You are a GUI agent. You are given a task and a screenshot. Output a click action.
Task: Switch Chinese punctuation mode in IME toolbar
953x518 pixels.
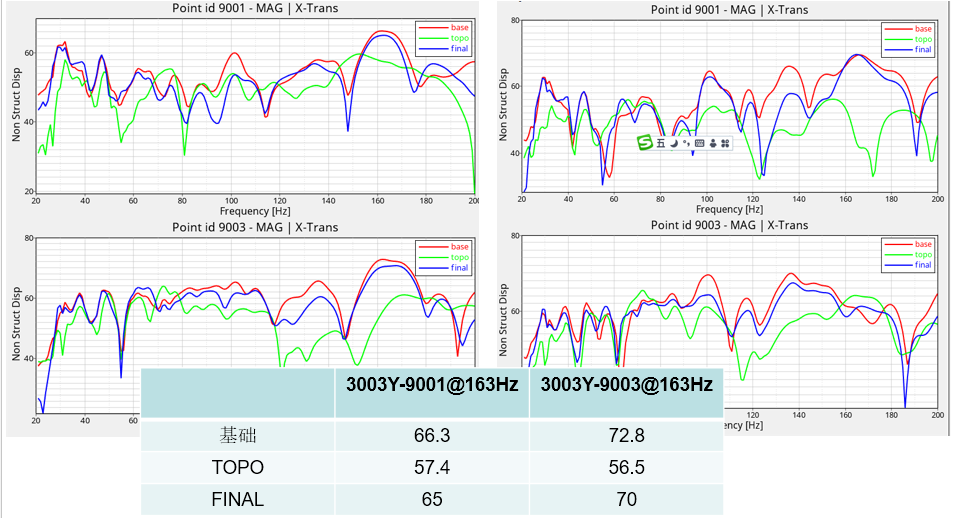click(686, 143)
